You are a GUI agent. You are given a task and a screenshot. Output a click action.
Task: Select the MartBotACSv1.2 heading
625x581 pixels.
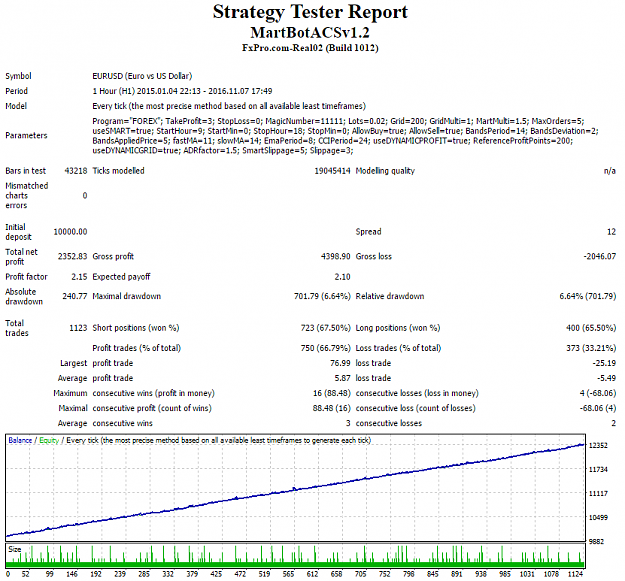pos(310,32)
